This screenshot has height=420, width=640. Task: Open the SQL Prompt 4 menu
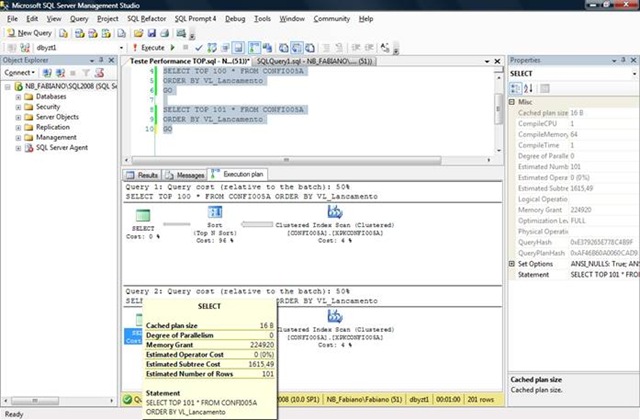coord(195,18)
